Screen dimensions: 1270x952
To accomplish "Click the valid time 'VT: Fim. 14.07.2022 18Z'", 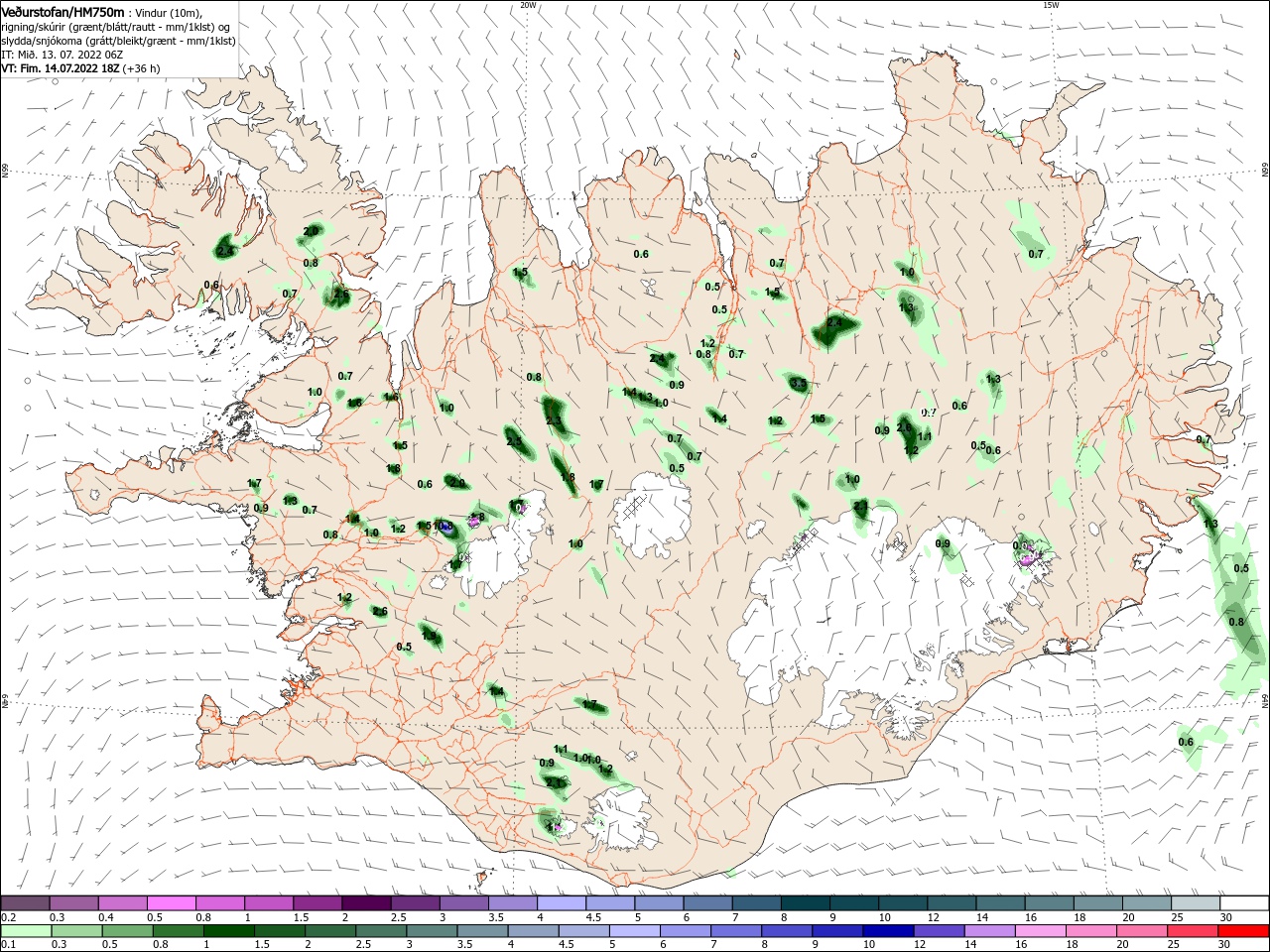I will pos(62,68).
